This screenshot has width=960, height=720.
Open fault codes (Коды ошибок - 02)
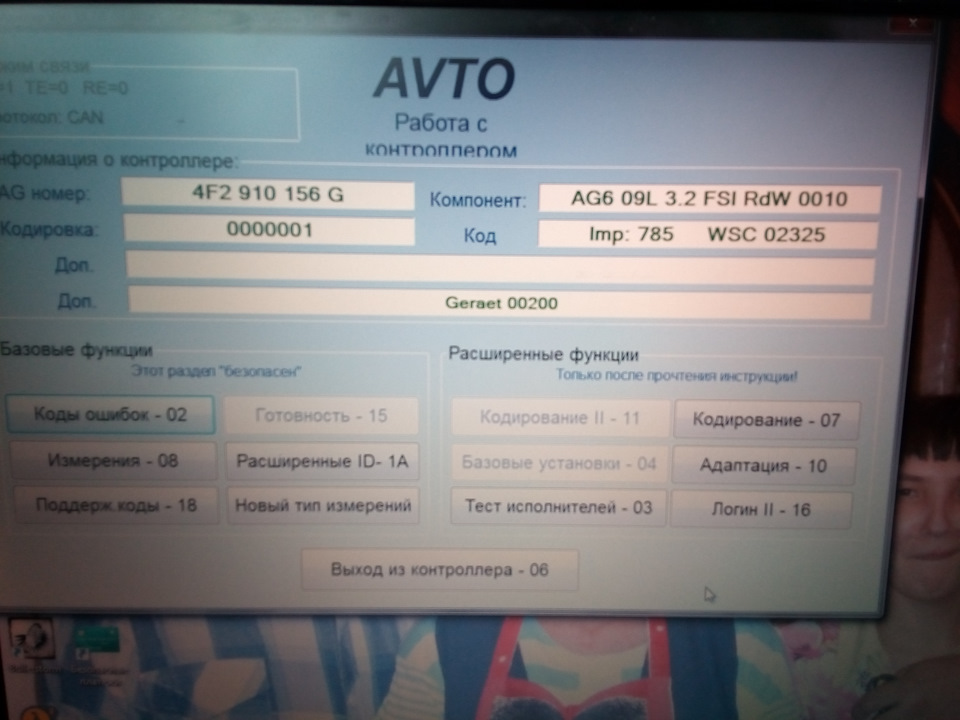click(x=111, y=414)
